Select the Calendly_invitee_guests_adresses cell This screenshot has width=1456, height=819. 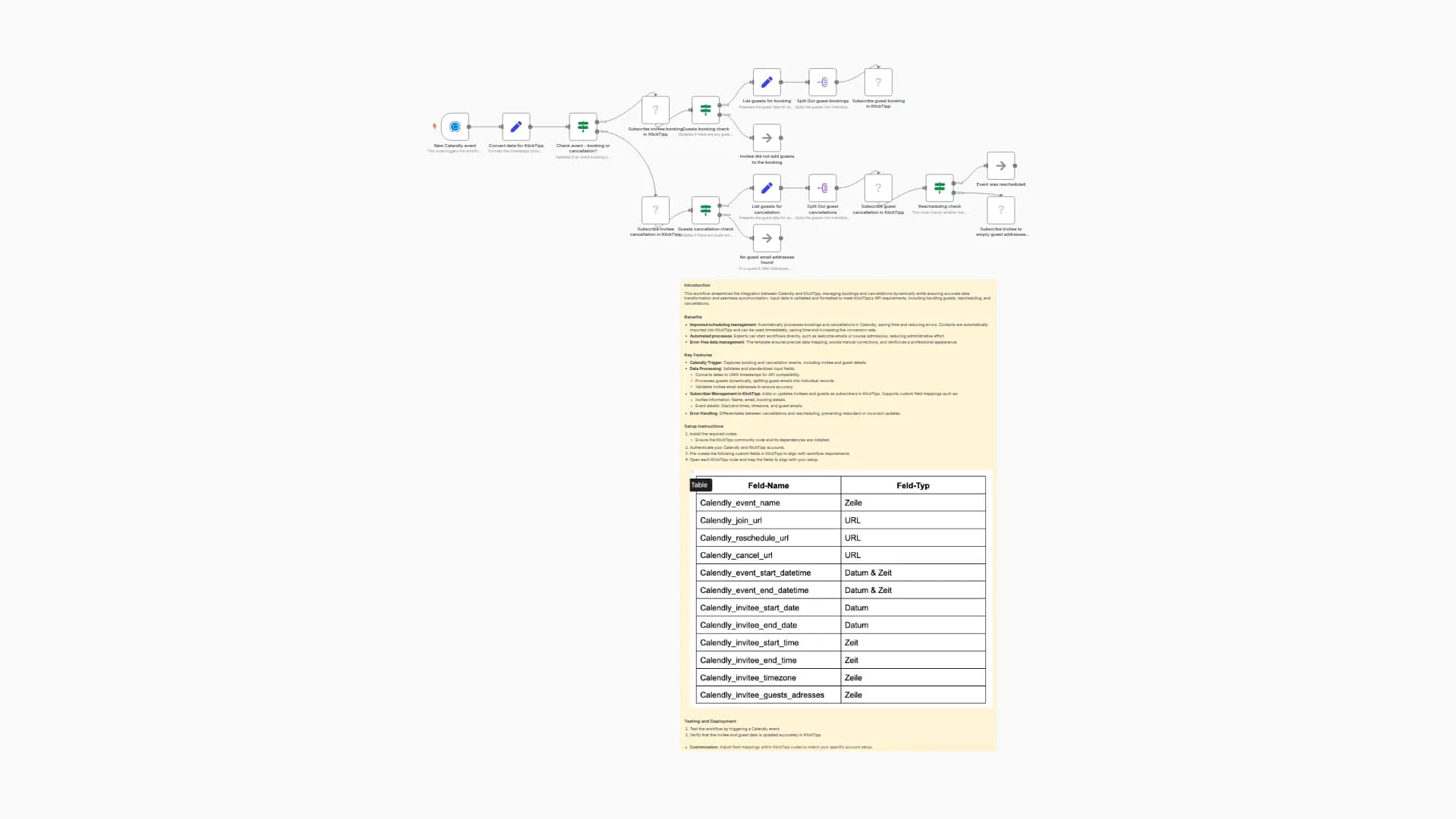768,695
